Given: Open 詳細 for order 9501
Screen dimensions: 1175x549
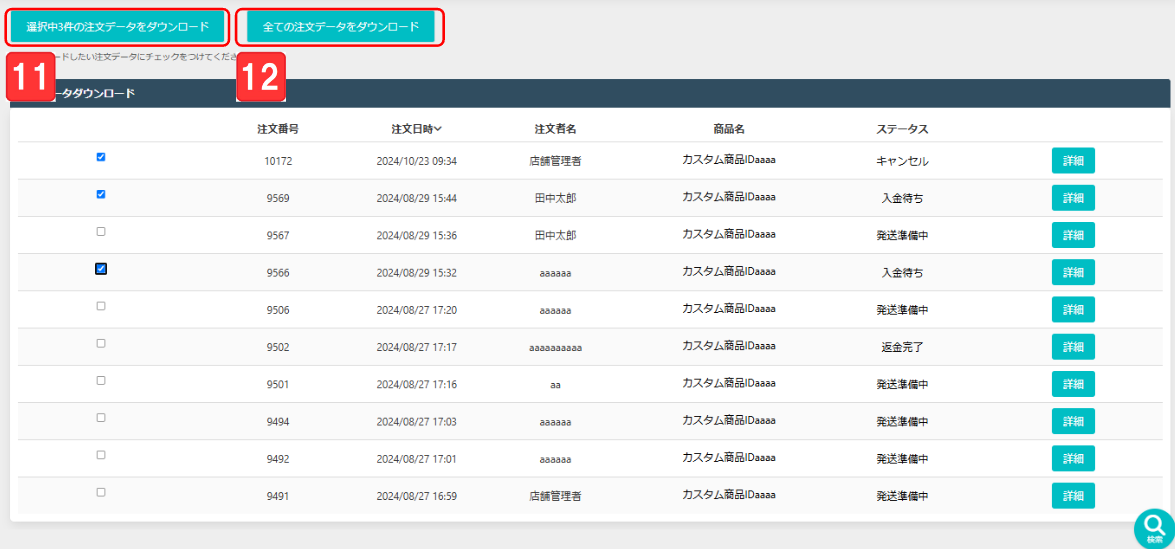Looking at the screenshot, I should click(1073, 384).
